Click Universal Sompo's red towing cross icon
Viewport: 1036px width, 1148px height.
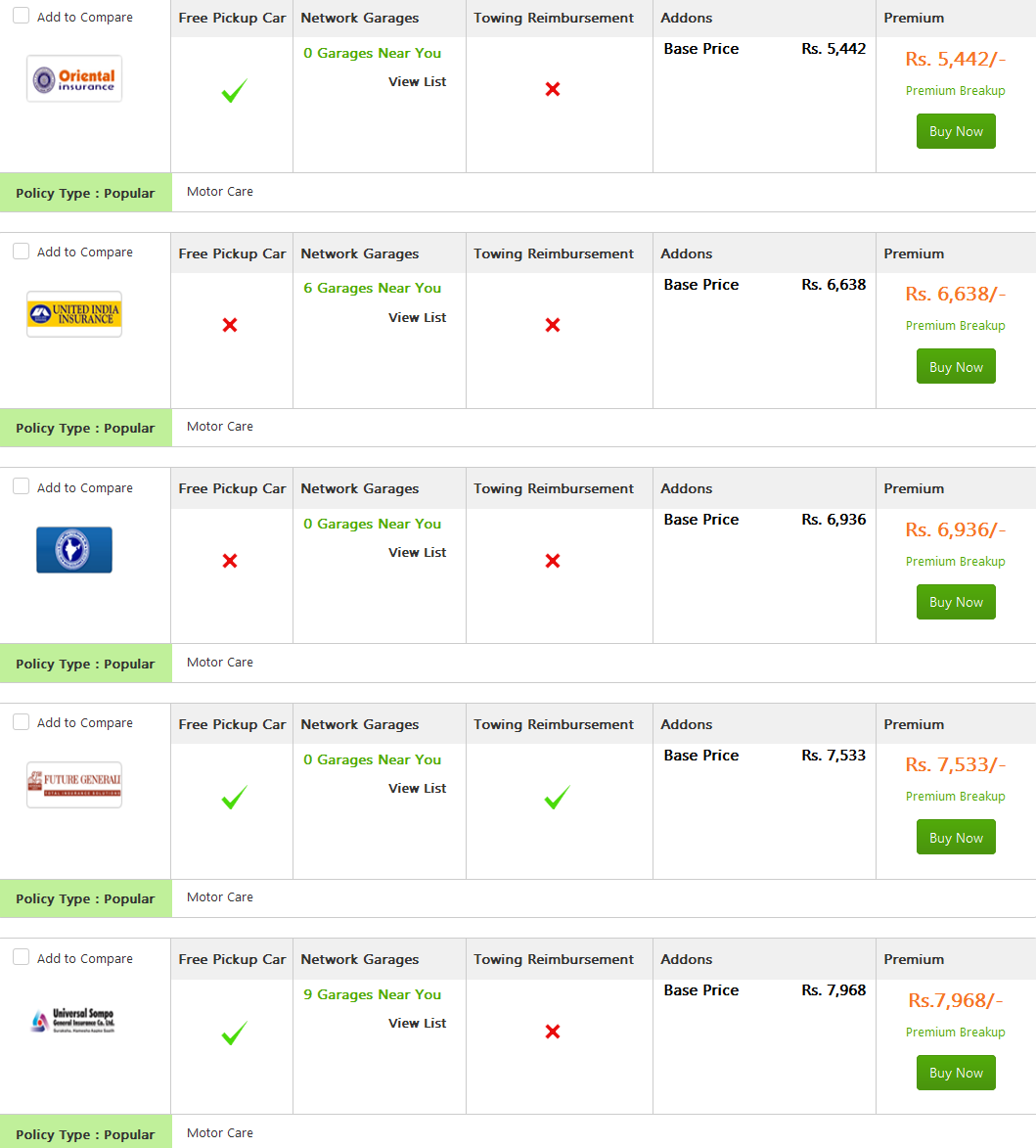(553, 1032)
